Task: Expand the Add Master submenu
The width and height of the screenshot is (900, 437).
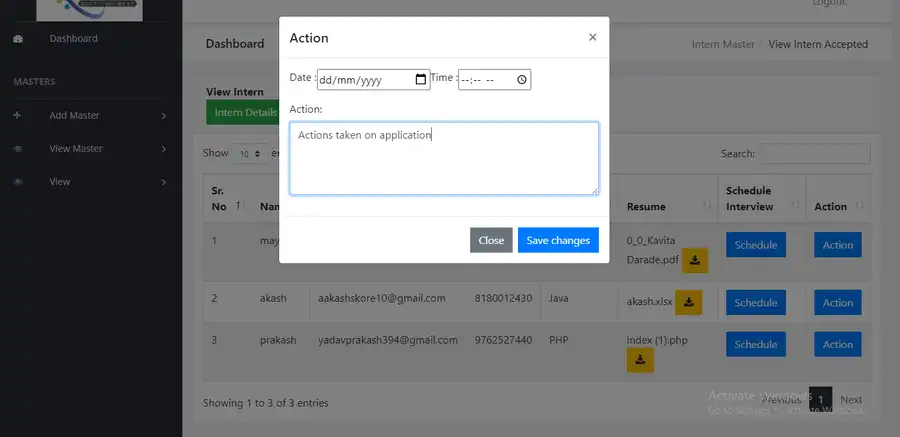Action: click(163, 116)
